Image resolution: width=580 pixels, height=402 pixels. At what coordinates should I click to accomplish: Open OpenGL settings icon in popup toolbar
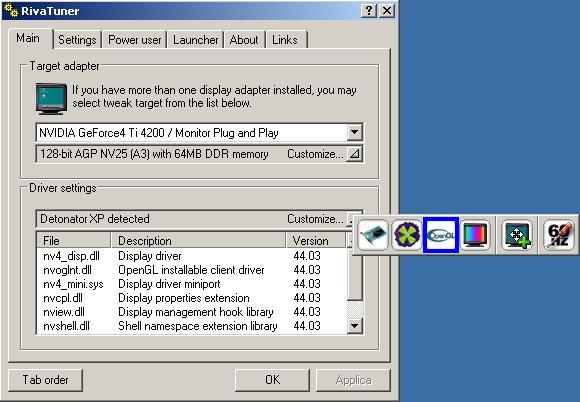(x=441, y=235)
